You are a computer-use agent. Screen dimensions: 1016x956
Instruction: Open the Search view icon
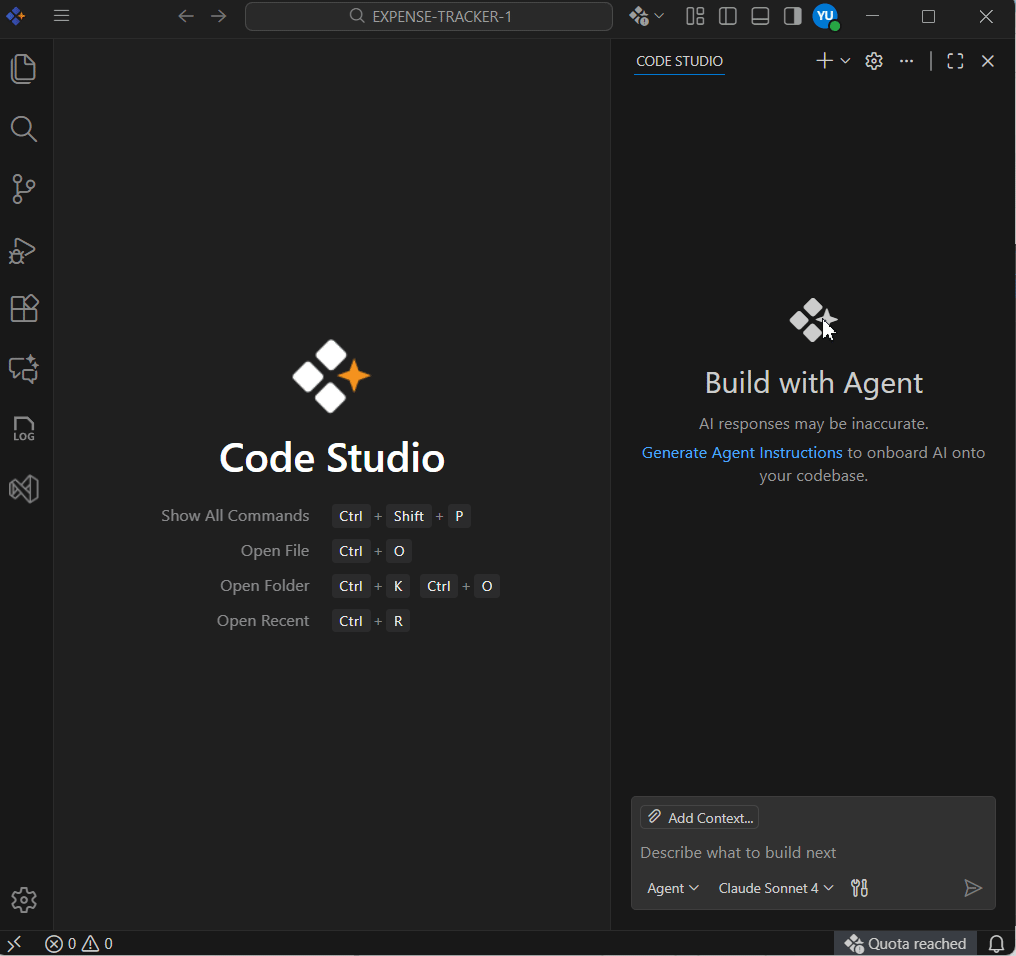(x=24, y=129)
